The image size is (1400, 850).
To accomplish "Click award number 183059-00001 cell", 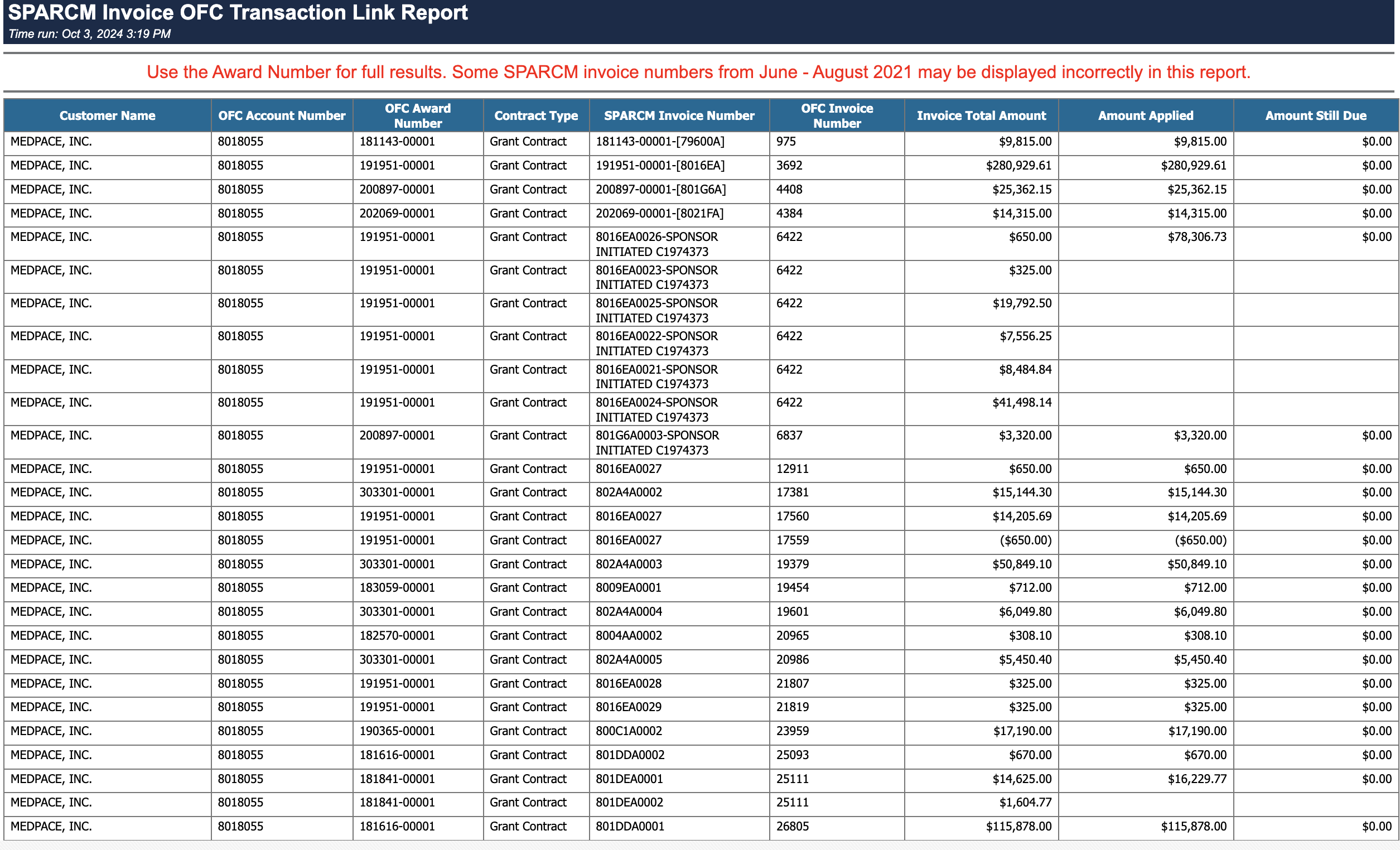I will 397,588.
